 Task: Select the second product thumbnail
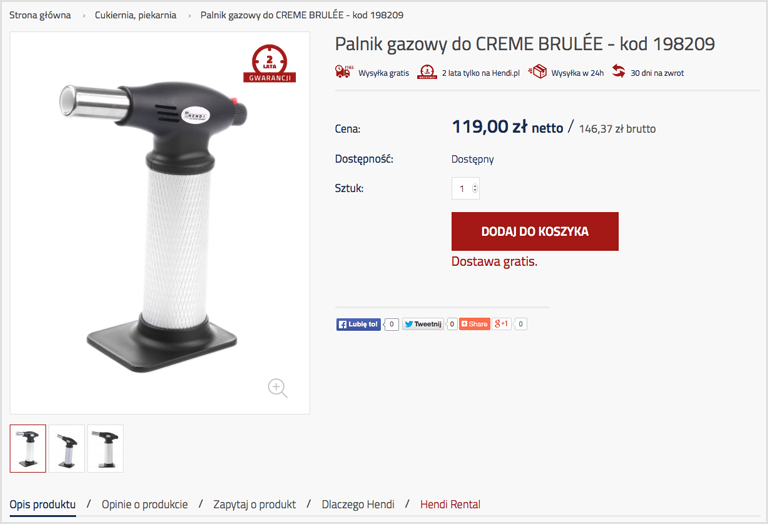click(67, 449)
